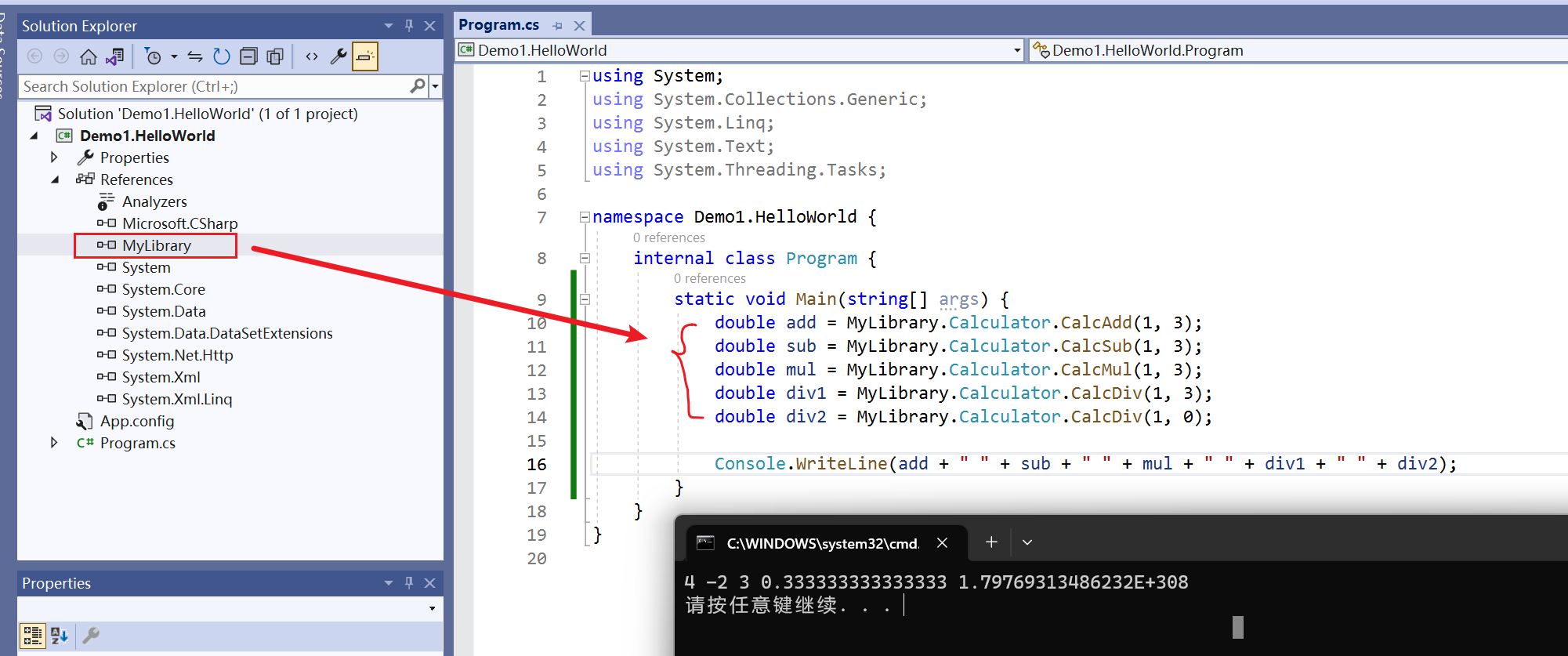Click the CalcAdd call on line 10
The width and height of the screenshot is (1568, 656).
(x=1096, y=323)
